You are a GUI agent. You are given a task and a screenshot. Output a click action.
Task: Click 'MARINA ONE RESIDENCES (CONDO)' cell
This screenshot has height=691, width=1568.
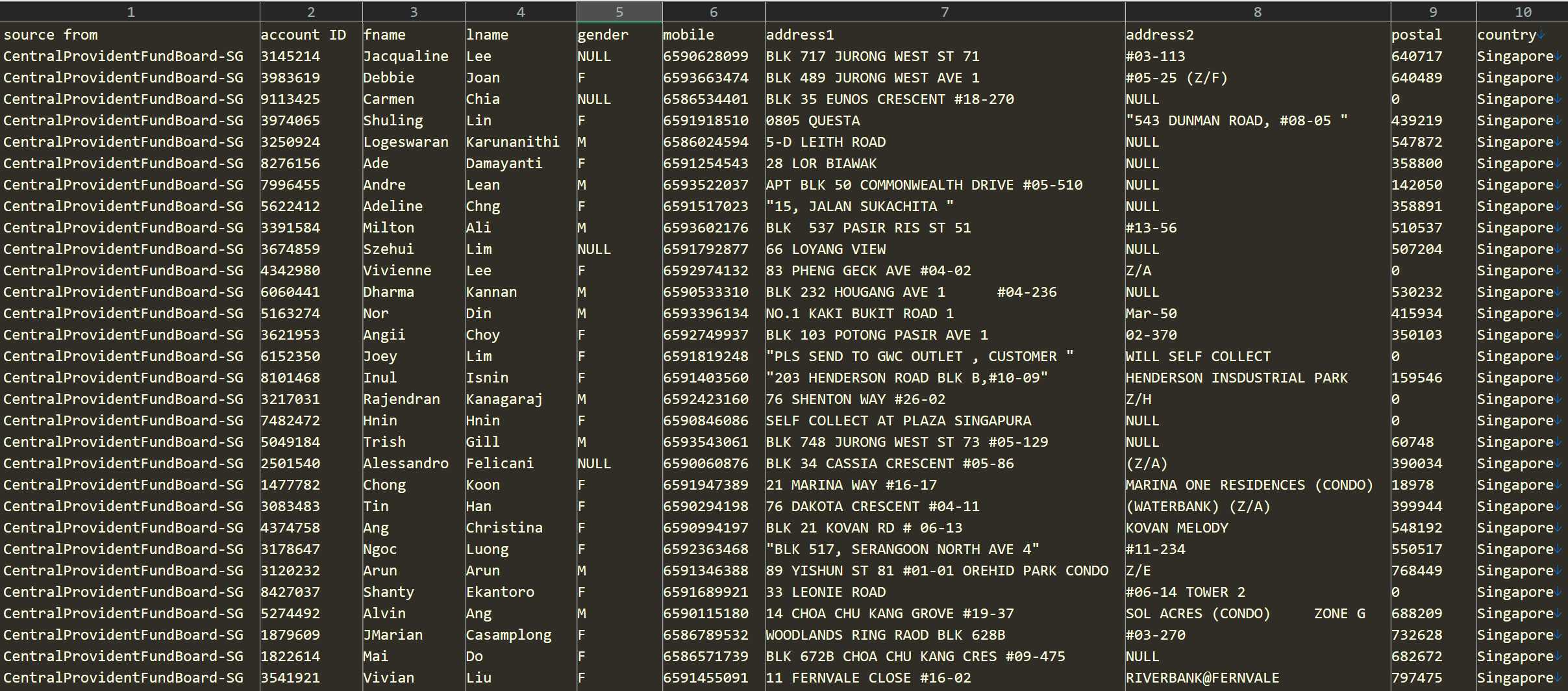pos(1249,485)
